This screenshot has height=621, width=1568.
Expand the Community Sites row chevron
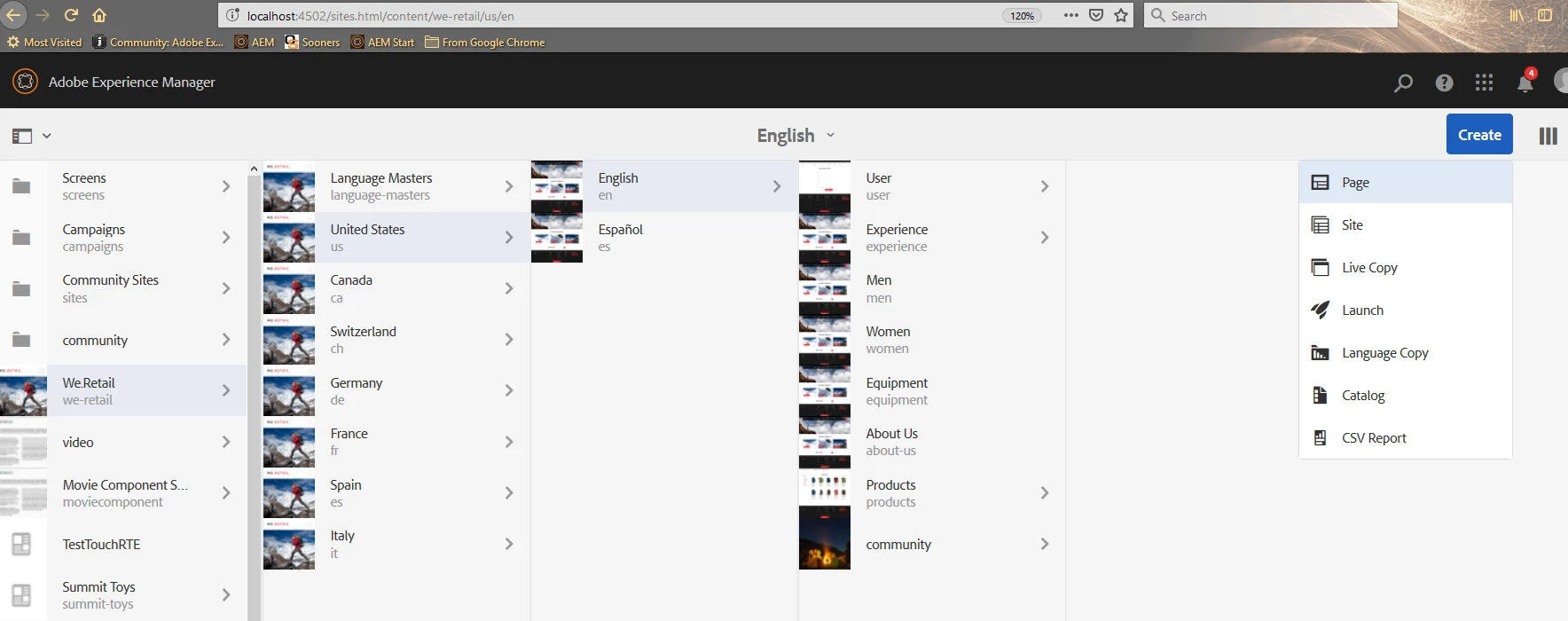click(226, 288)
